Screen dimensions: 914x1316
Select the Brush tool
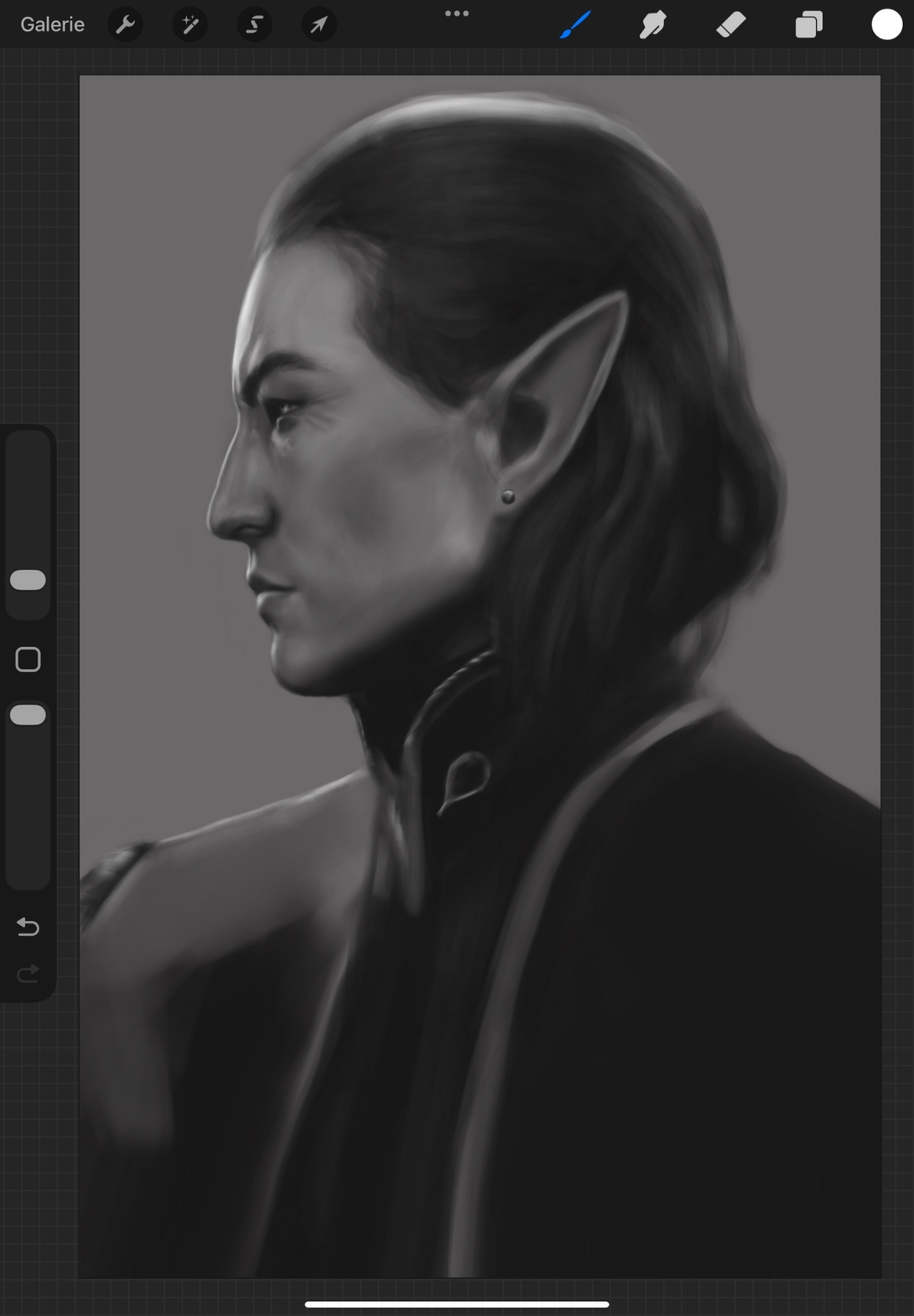[575, 25]
